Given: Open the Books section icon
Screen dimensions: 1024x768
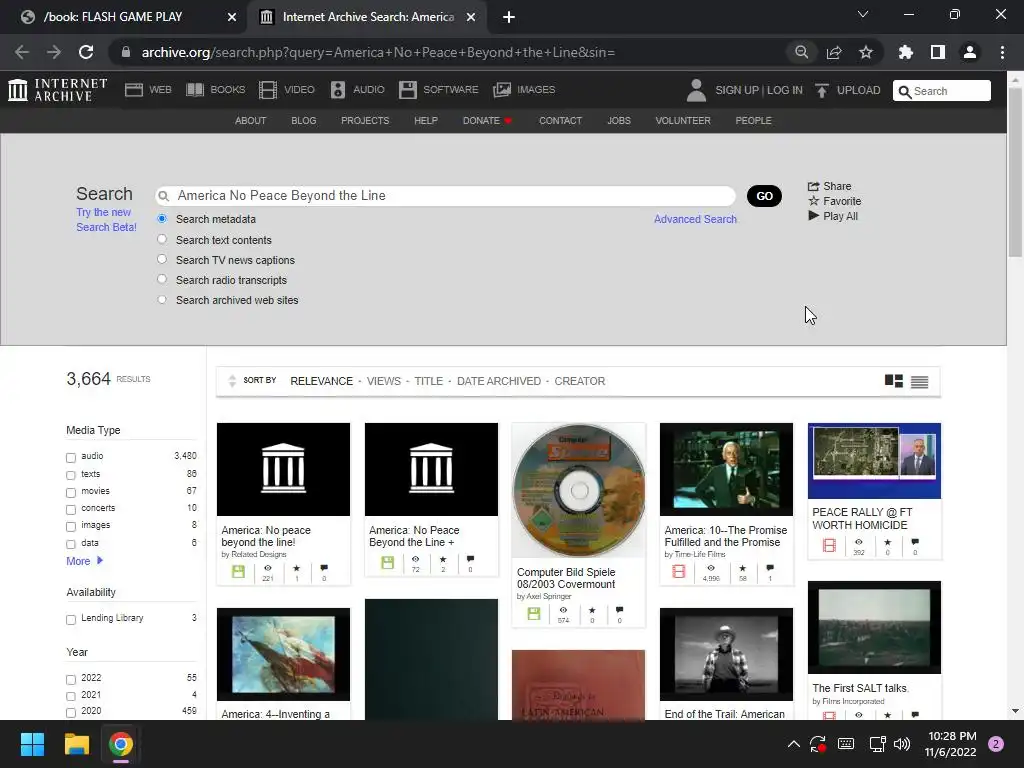Looking at the screenshot, I should click(195, 90).
